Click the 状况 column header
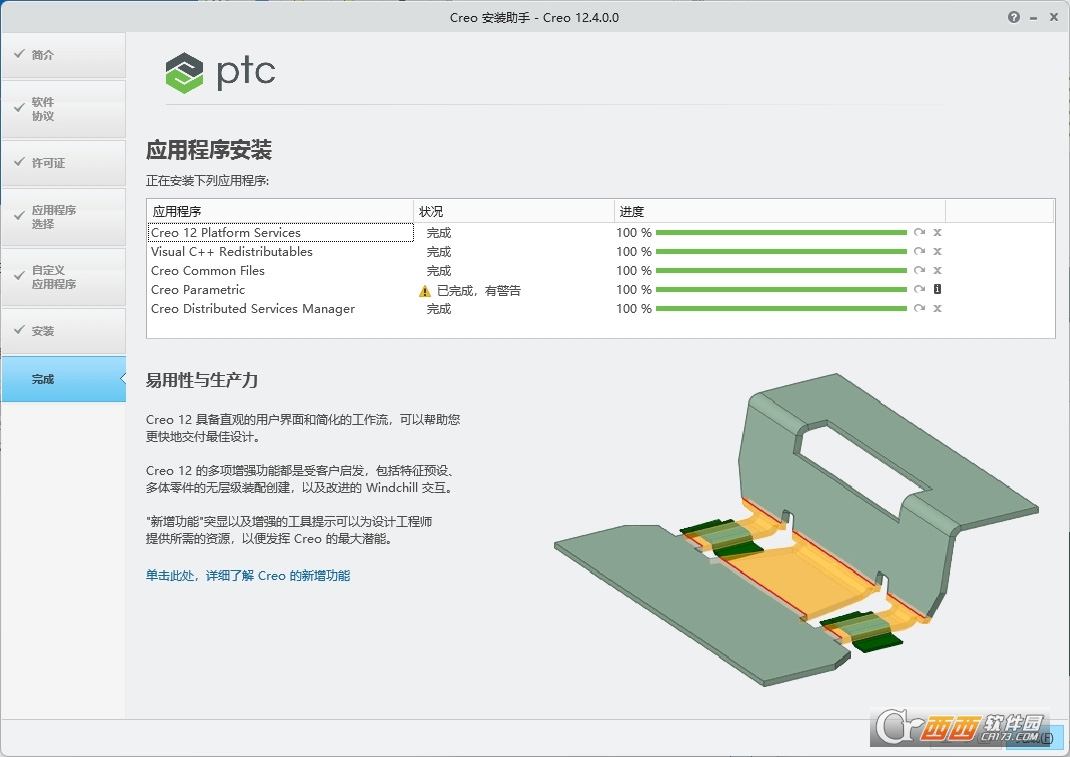Viewport: 1070px width, 757px height. click(x=514, y=212)
